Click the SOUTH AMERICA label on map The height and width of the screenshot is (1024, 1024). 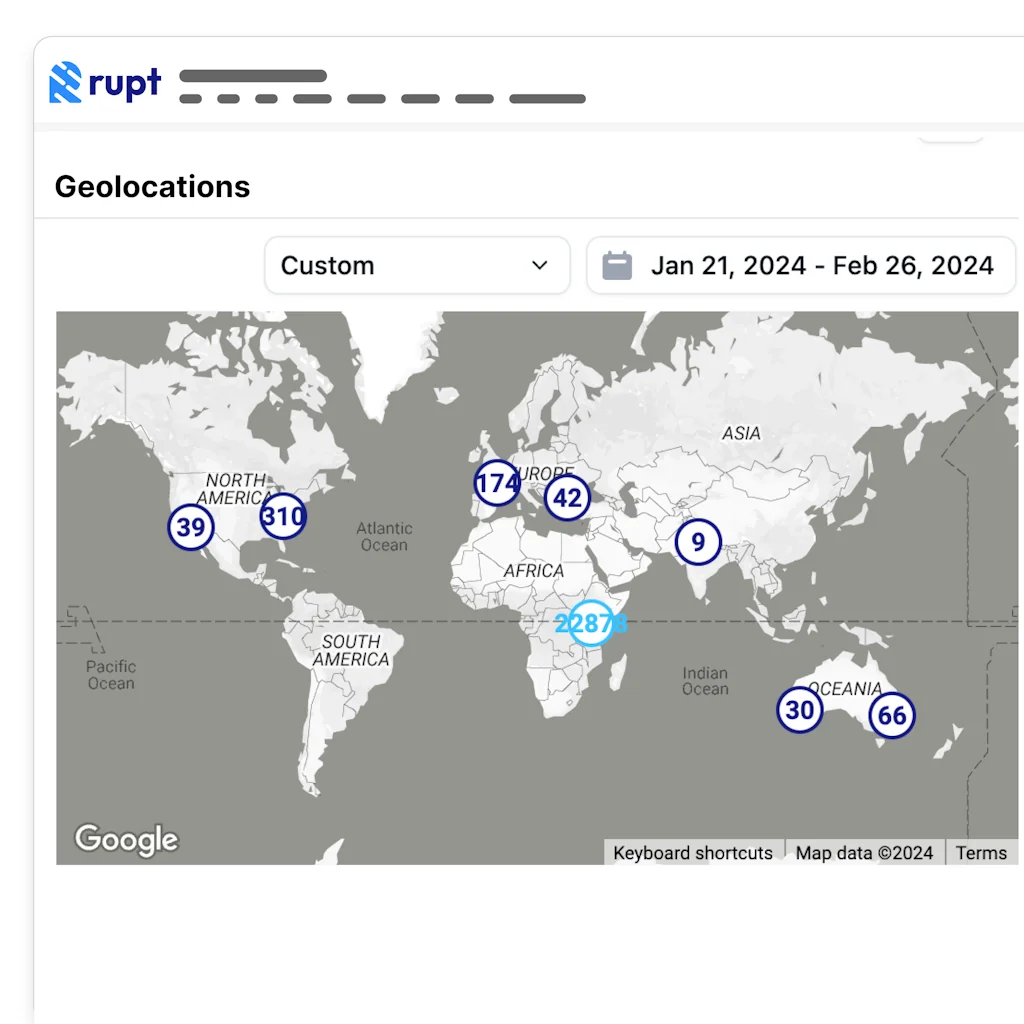coord(351,650)
